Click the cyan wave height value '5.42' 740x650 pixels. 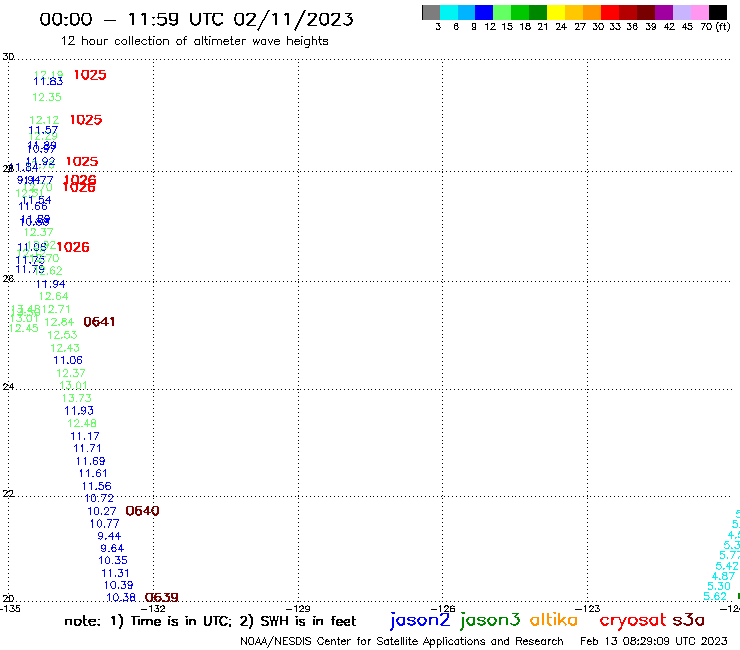click(727, 566)
